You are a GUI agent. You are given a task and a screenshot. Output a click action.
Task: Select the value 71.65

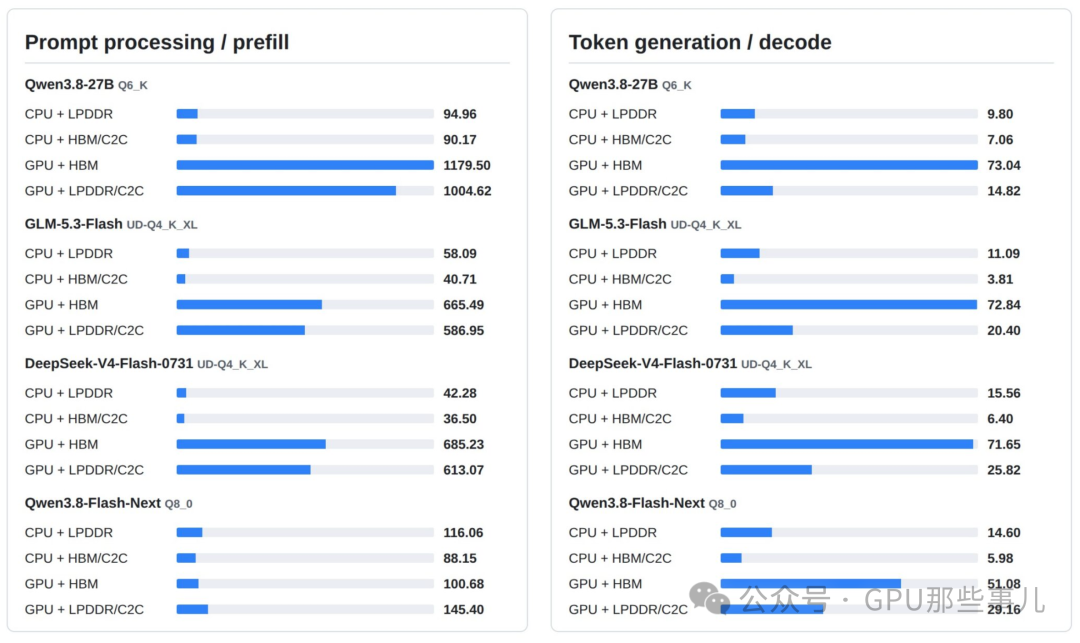tap(1004, 445)
